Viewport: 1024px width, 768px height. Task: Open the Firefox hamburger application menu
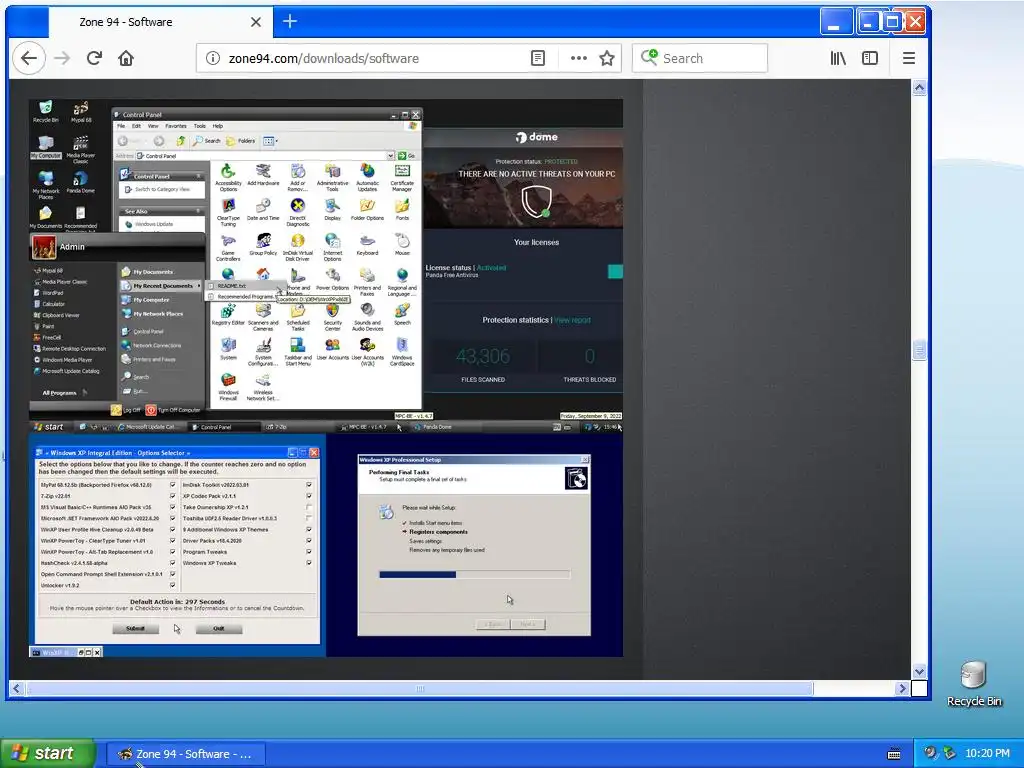point(908,58)
